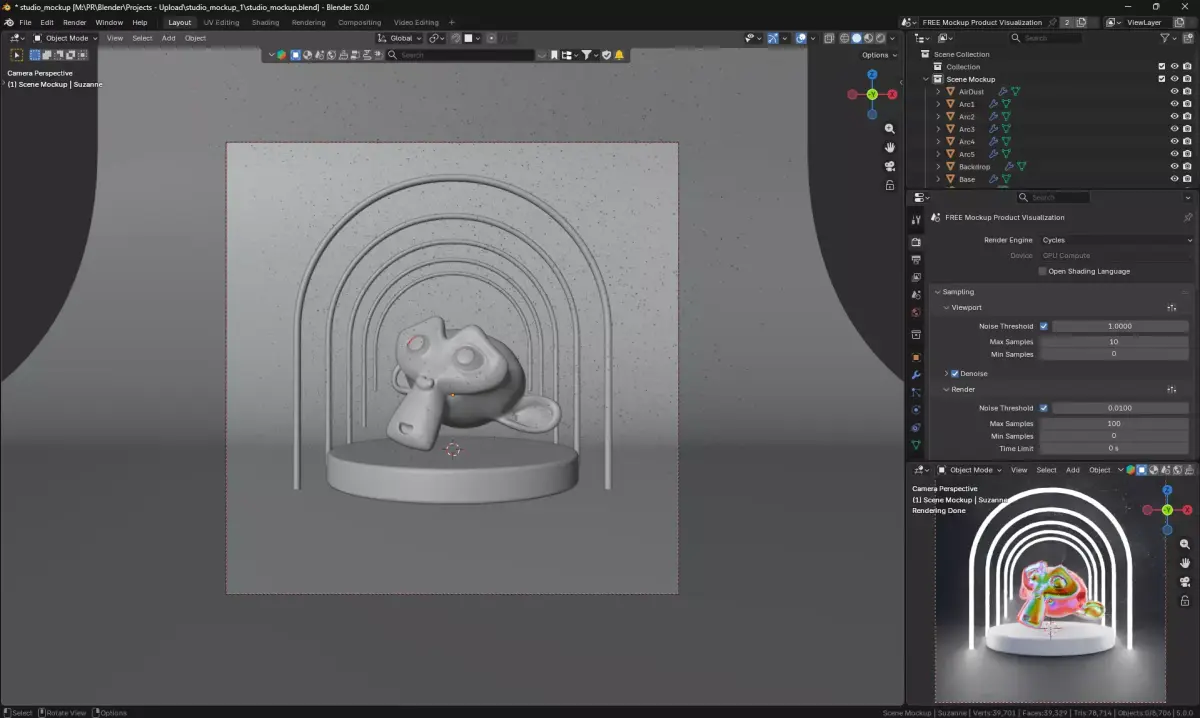Open the View Layer properties tab
Image resolution: width=1200 pixels, height=718 pixels.
pos(916,277)
